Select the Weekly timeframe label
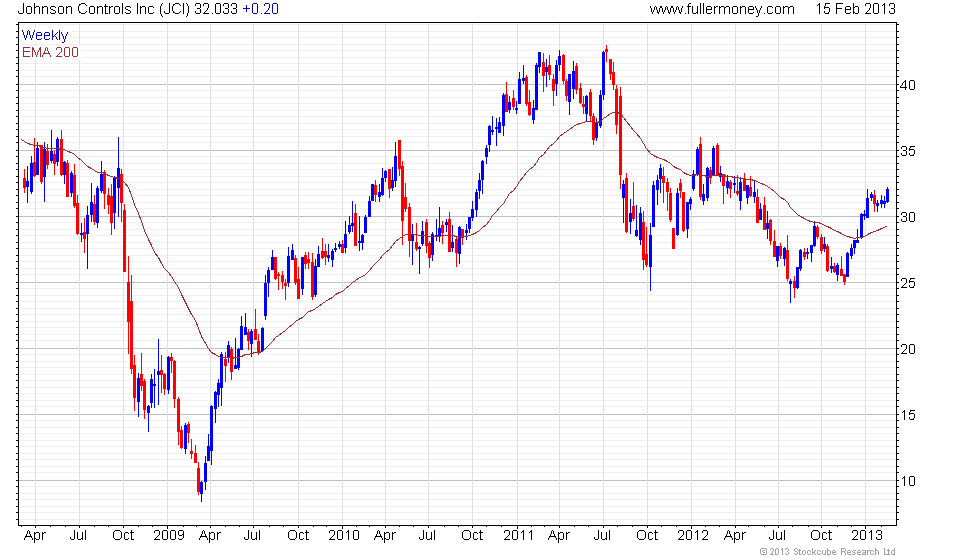 [x=45, y=36]
